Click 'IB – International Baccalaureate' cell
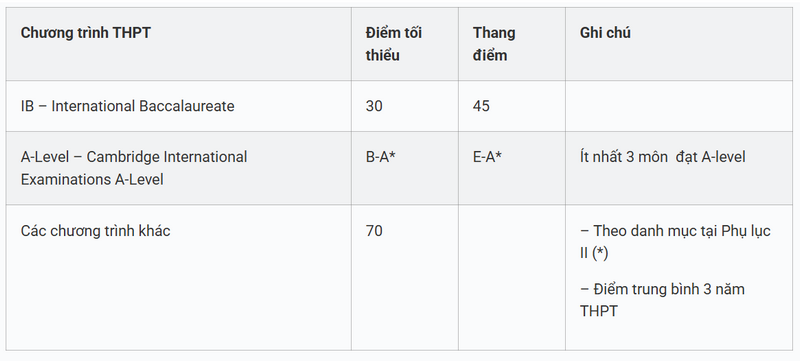Viewport: 800px width, 361px height. 128,106
